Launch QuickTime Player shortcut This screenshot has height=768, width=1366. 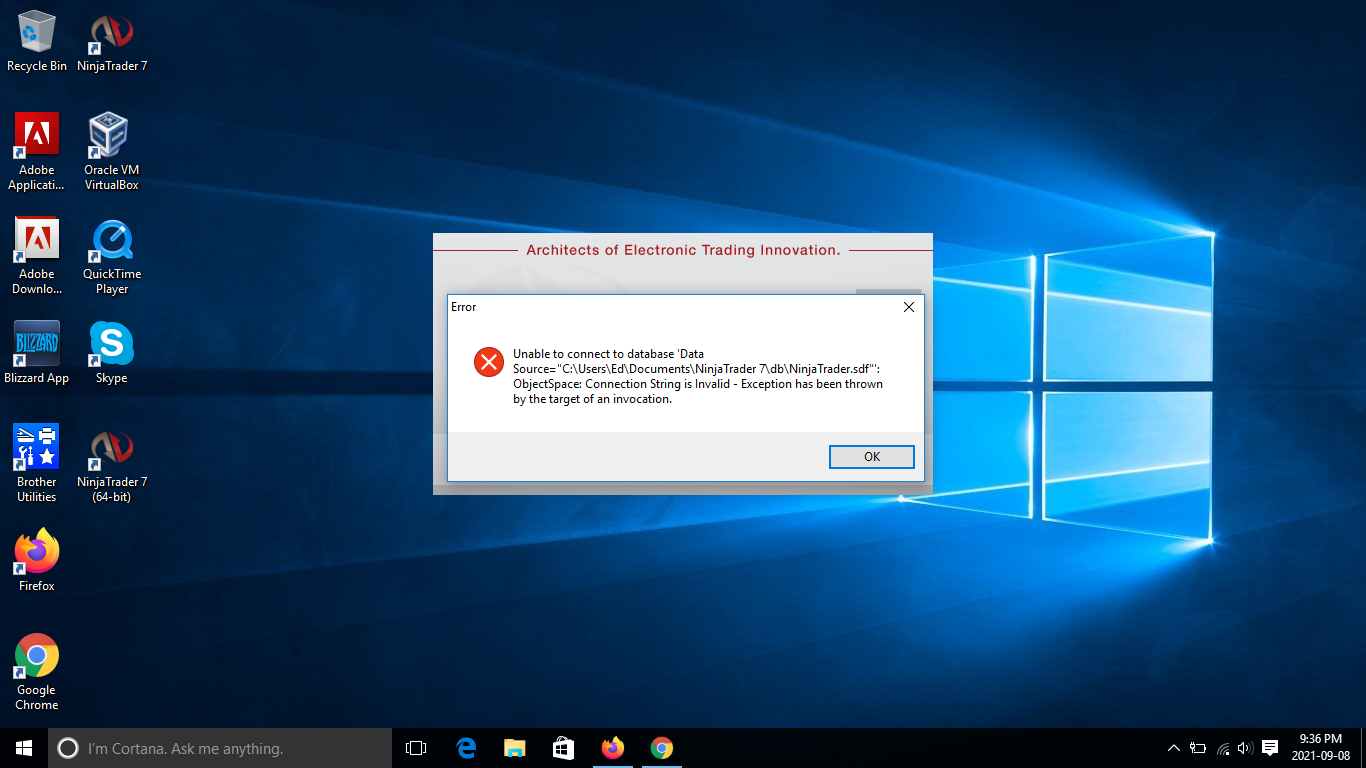tap(112, 255)
